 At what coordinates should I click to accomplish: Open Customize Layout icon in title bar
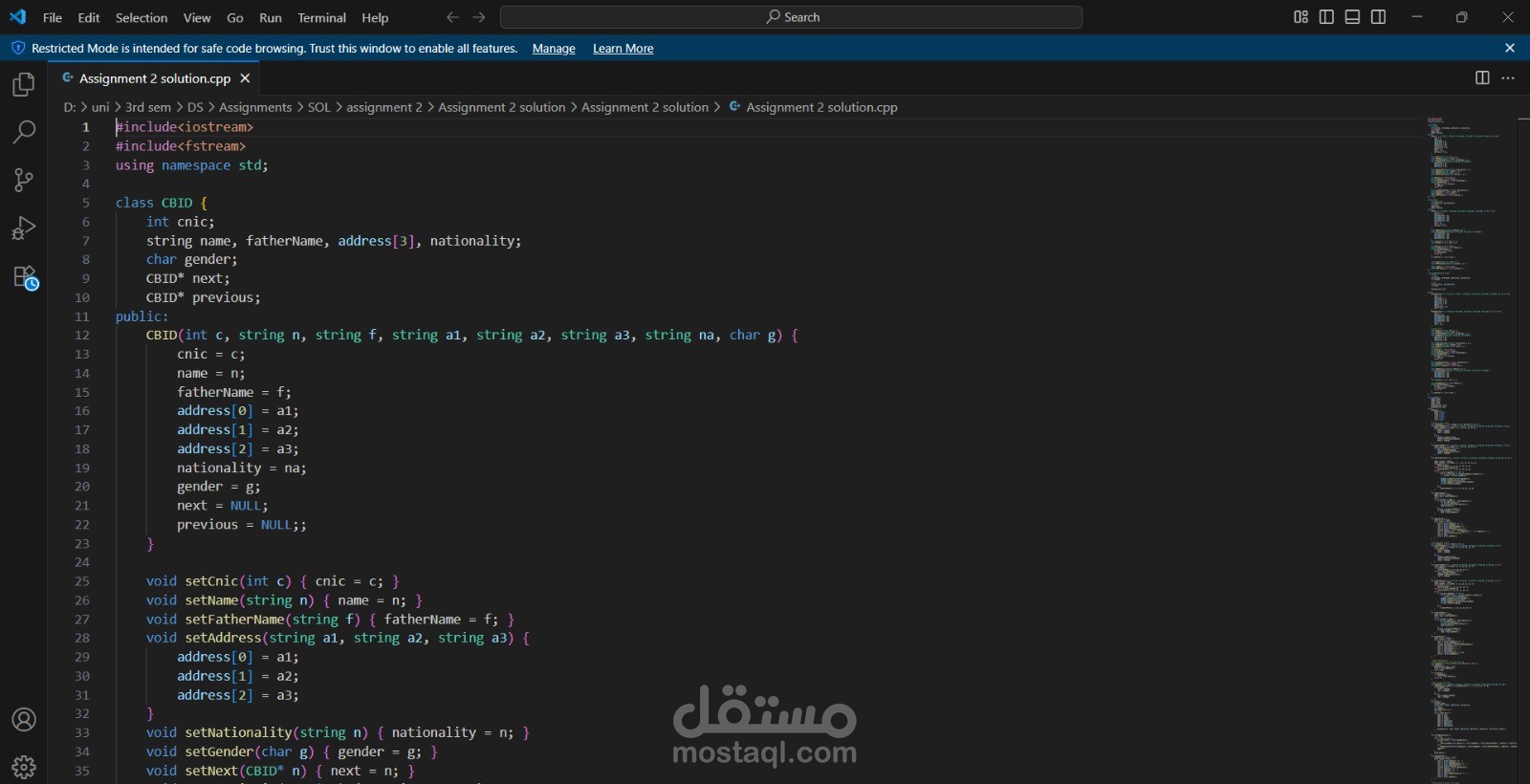pyautogui.click(x=1300, y=17)
